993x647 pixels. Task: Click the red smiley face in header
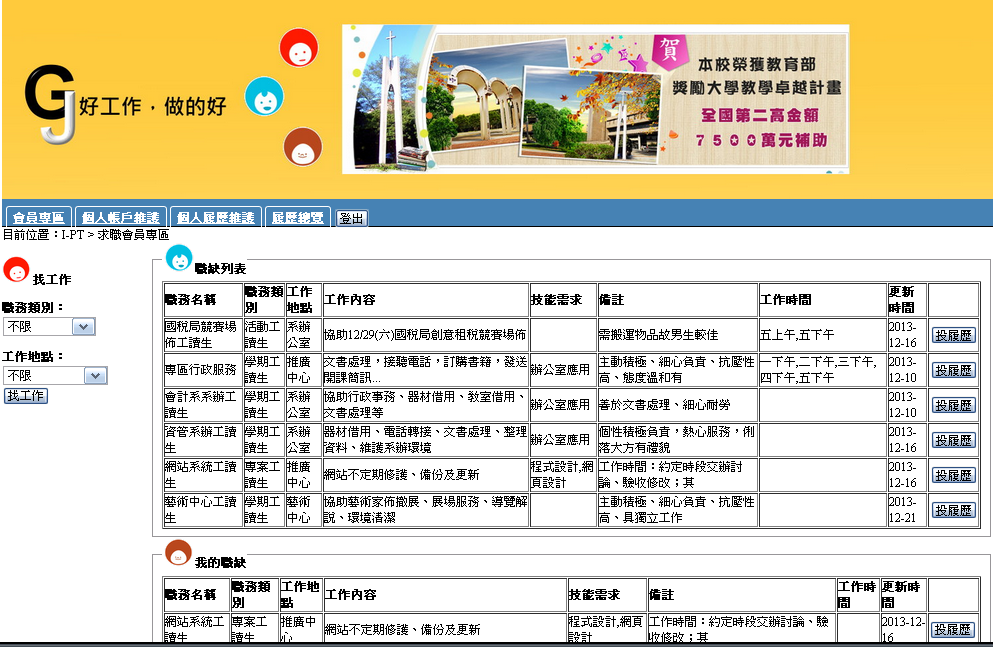(298, 48)
